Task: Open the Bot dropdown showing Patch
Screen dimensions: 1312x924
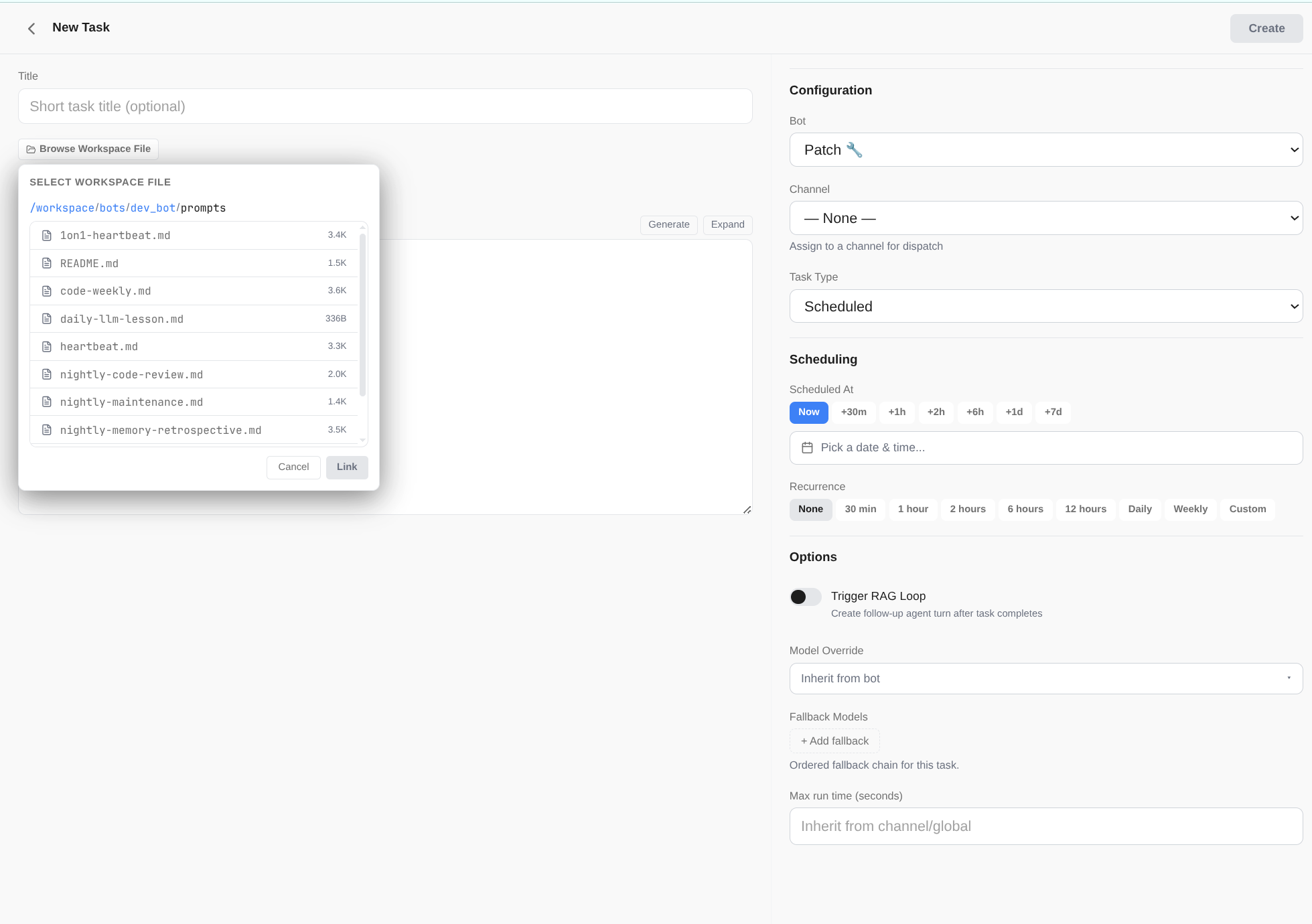Action: tap(1046, 149)
